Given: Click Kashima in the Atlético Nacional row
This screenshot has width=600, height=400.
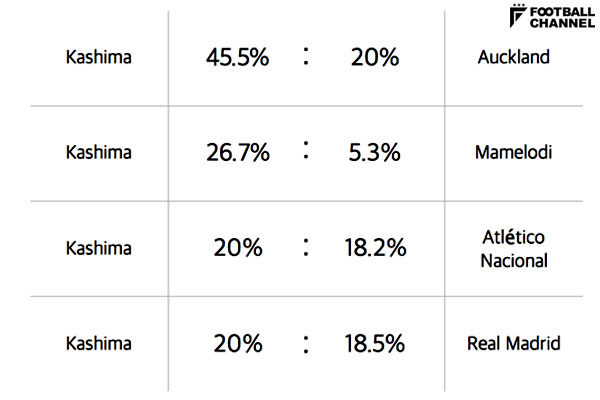Looking at the screenshot, I should click(98, 248).
